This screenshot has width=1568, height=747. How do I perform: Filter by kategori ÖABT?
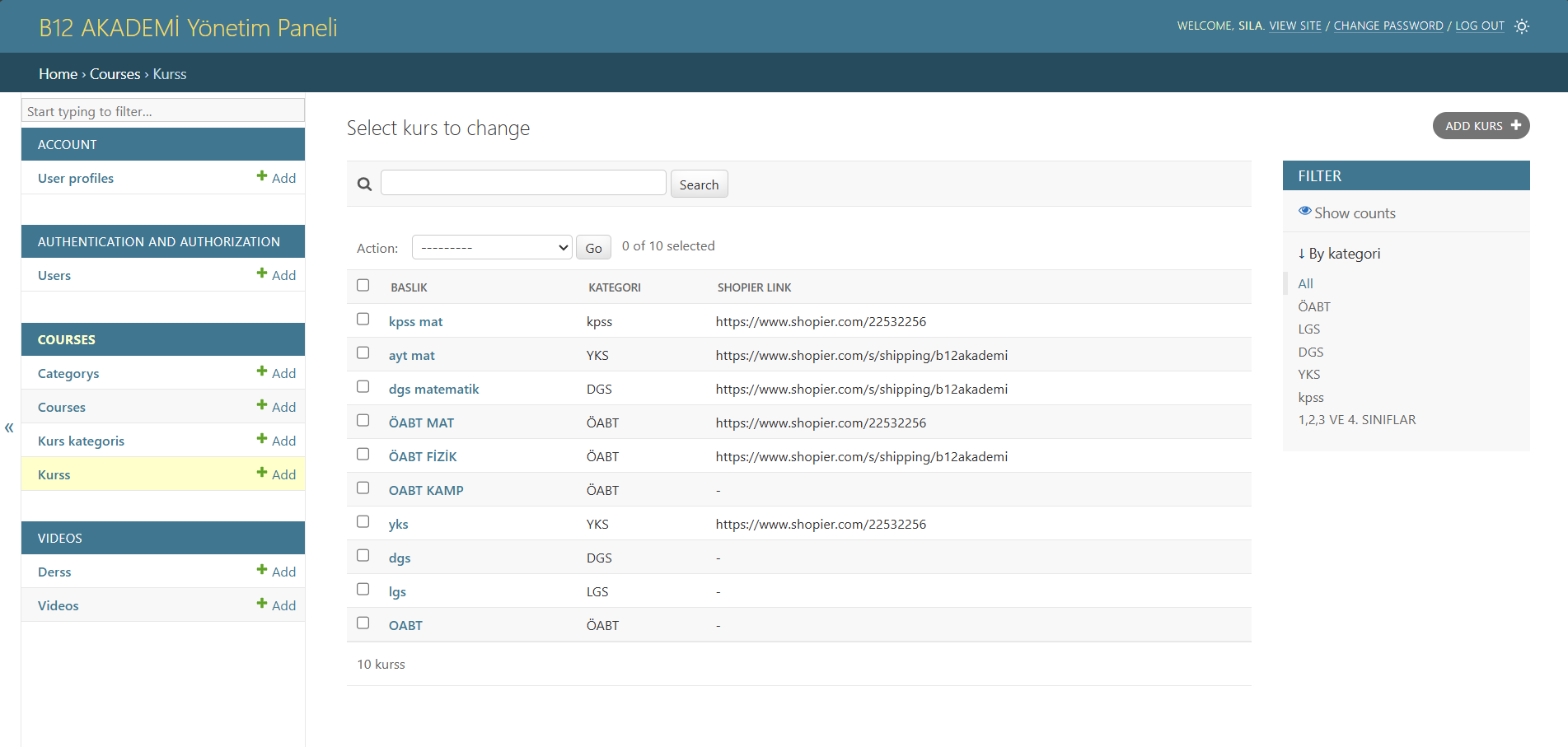pyautogui.click(x=1314, y=306)
